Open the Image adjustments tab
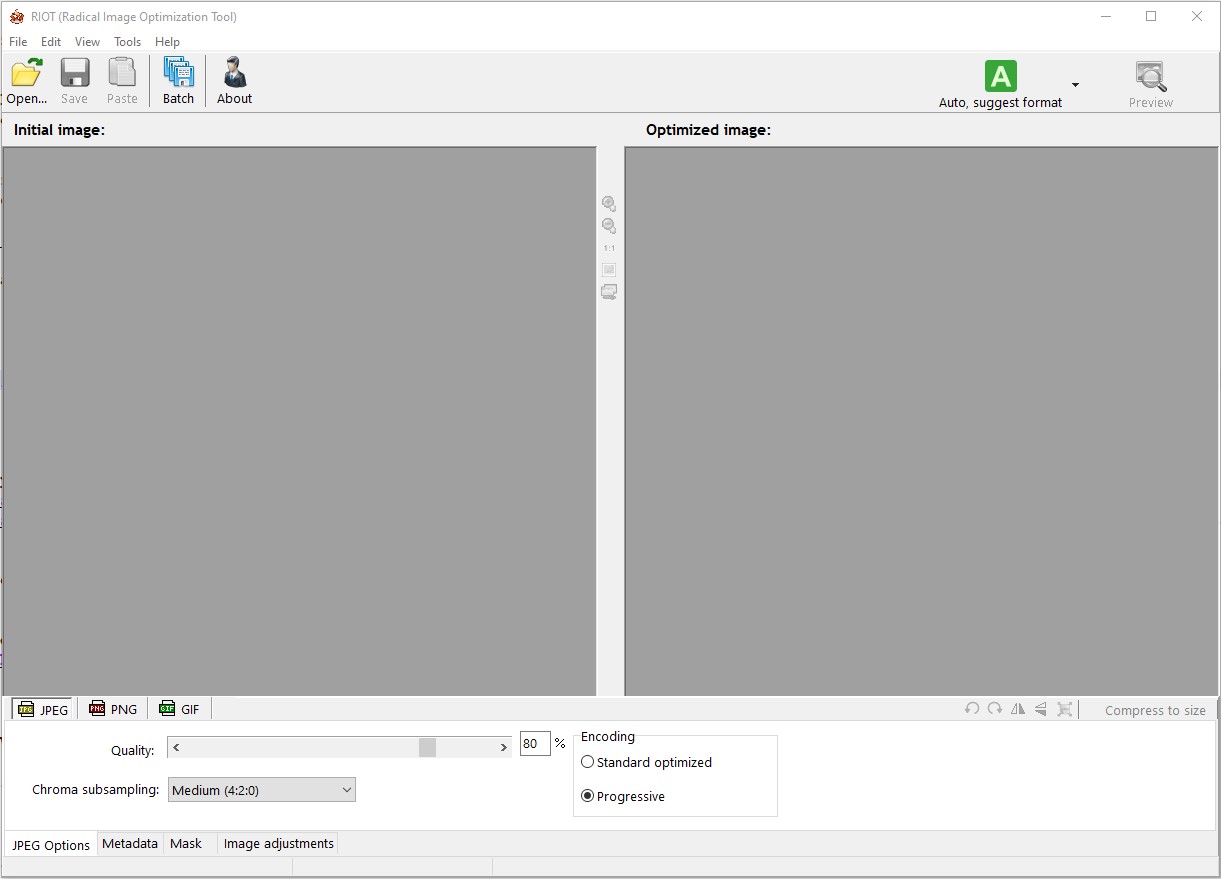The image size is (1221, 879). (x=278, y=844)
